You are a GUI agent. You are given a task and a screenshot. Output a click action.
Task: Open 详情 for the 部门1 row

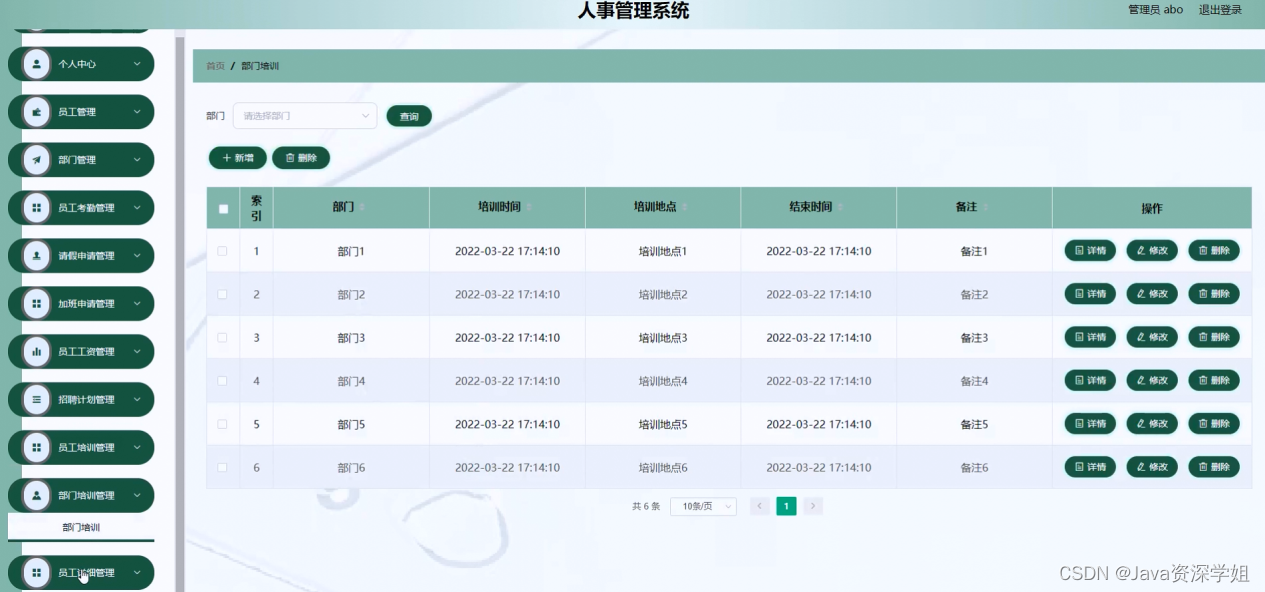tap(1090, 251)
